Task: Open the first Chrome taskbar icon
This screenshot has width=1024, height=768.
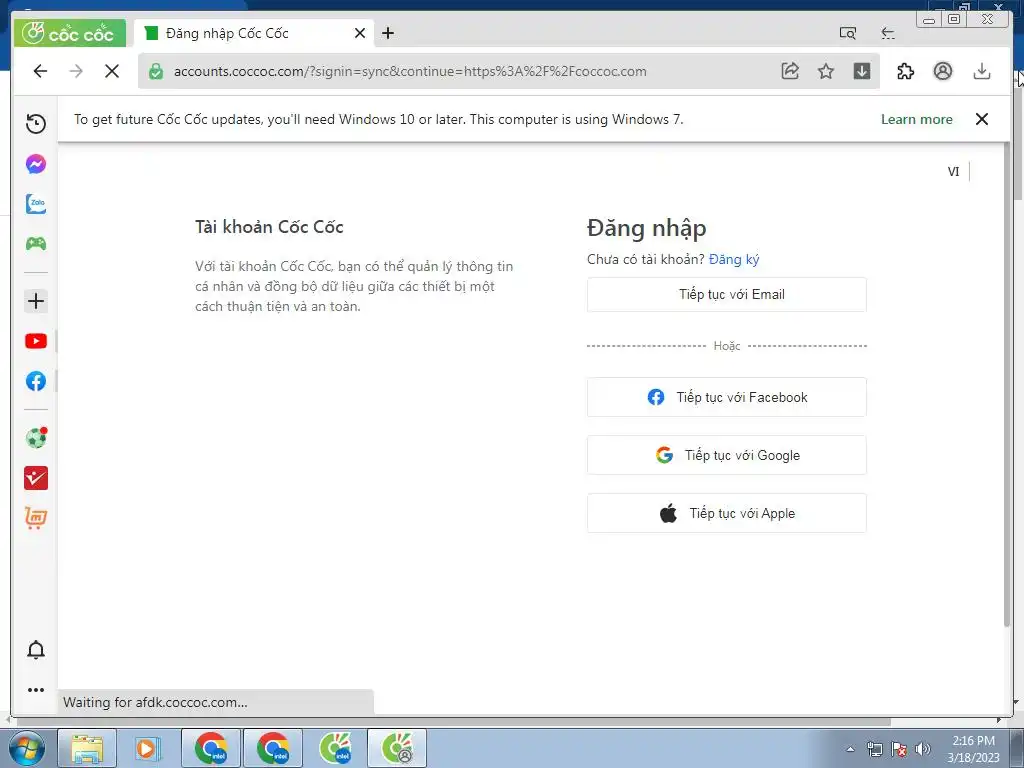Action: point(211,748)
